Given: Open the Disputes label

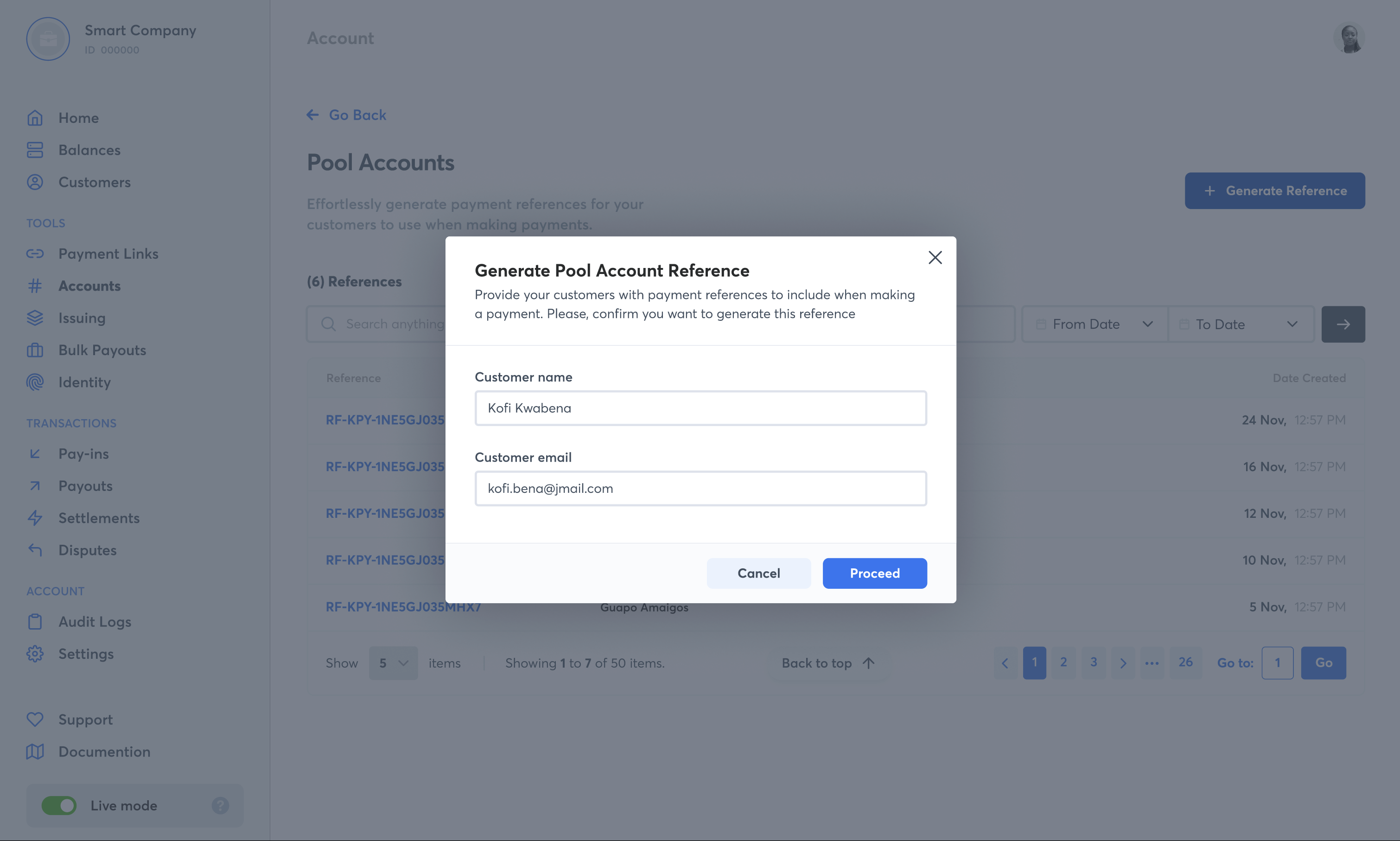Looking at the screenshot, I should 87,550.
